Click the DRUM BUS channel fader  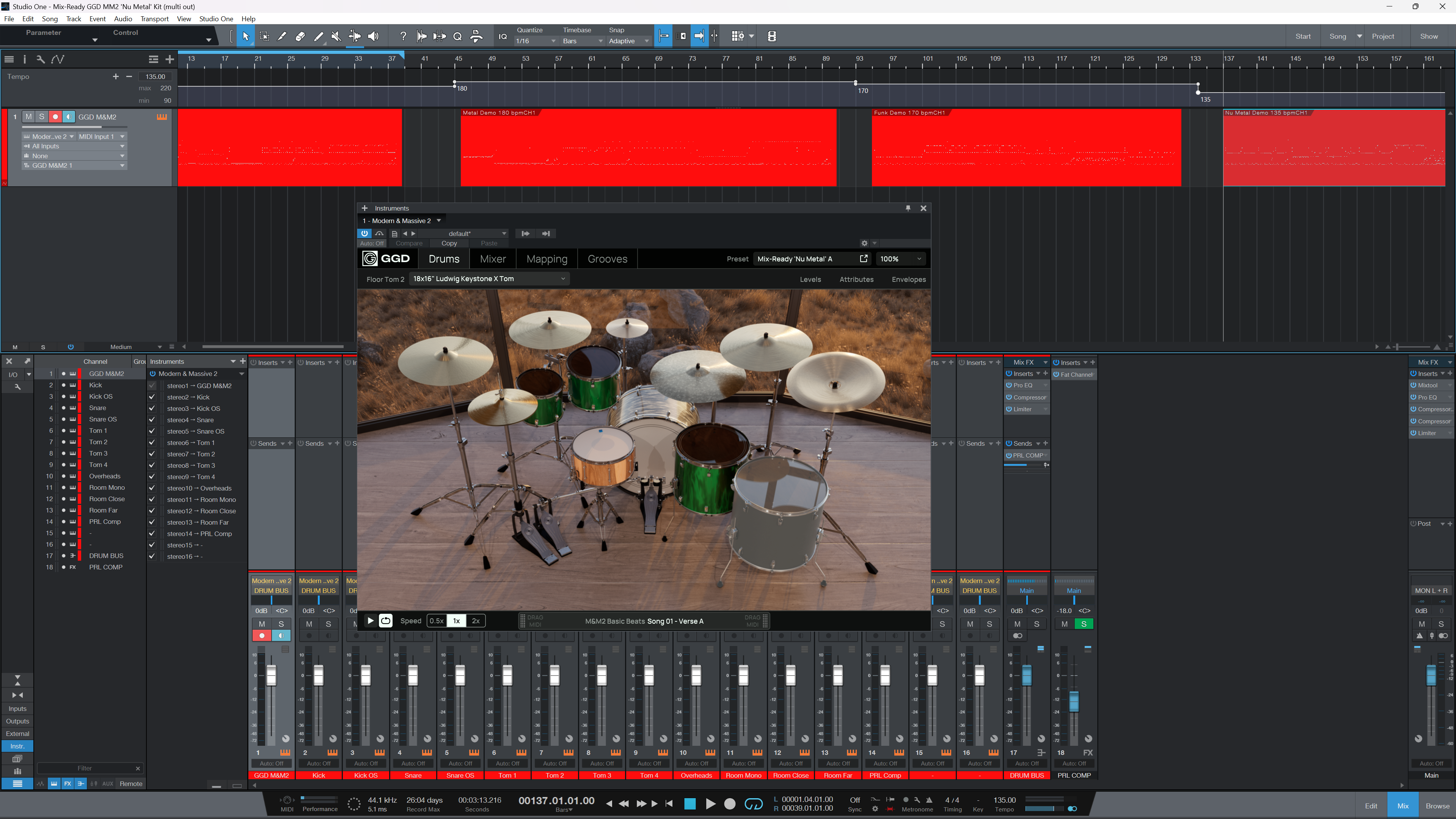tap(1026, 676)
